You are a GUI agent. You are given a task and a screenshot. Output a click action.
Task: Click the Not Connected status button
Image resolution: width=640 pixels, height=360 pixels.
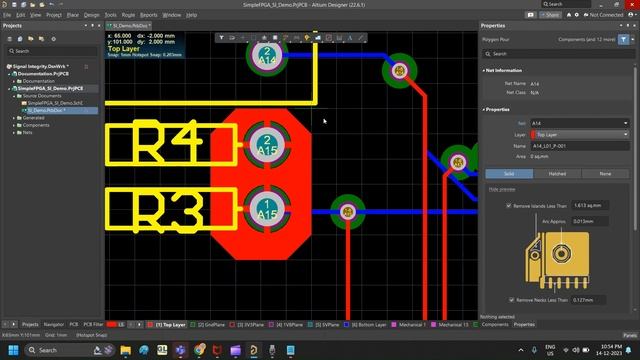pos(603,15)
